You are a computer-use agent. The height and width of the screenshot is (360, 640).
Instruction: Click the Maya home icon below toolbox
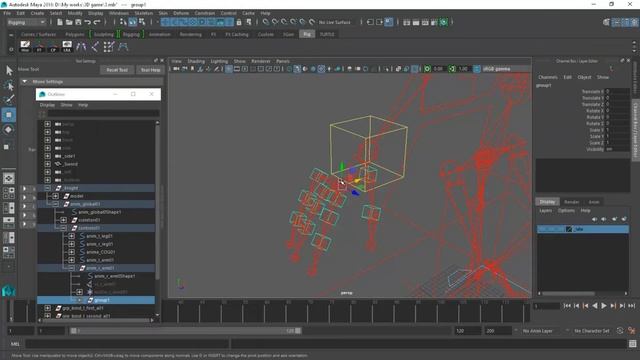[8, 291]
